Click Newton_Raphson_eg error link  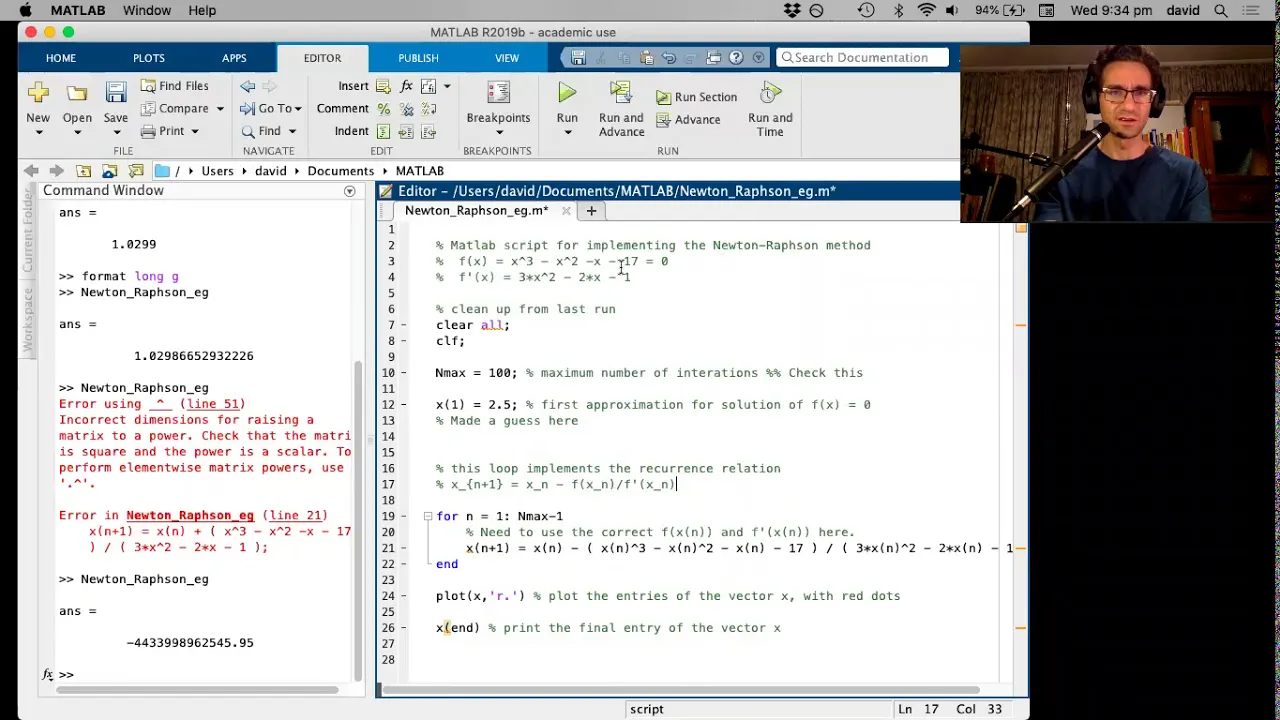click(190, 516)
